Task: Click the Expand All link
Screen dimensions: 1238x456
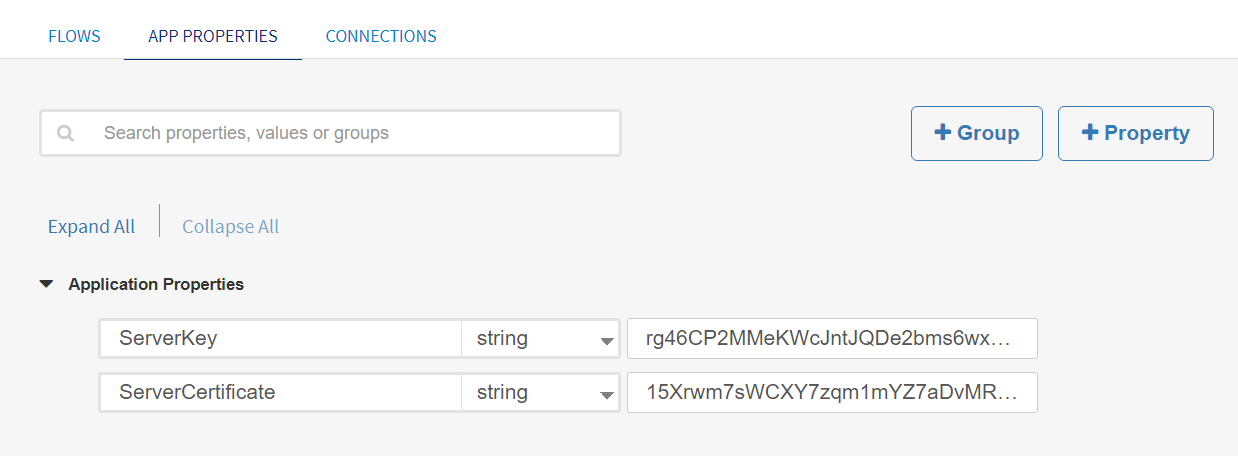Action: tap(91, 227)
